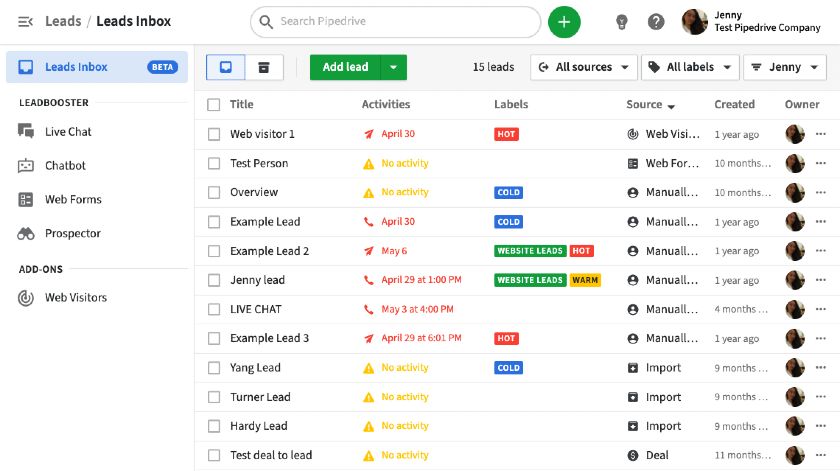This screenshot has width=840, height=471.
Task: Switch to inbox view icon button
Action: (226, 67)
